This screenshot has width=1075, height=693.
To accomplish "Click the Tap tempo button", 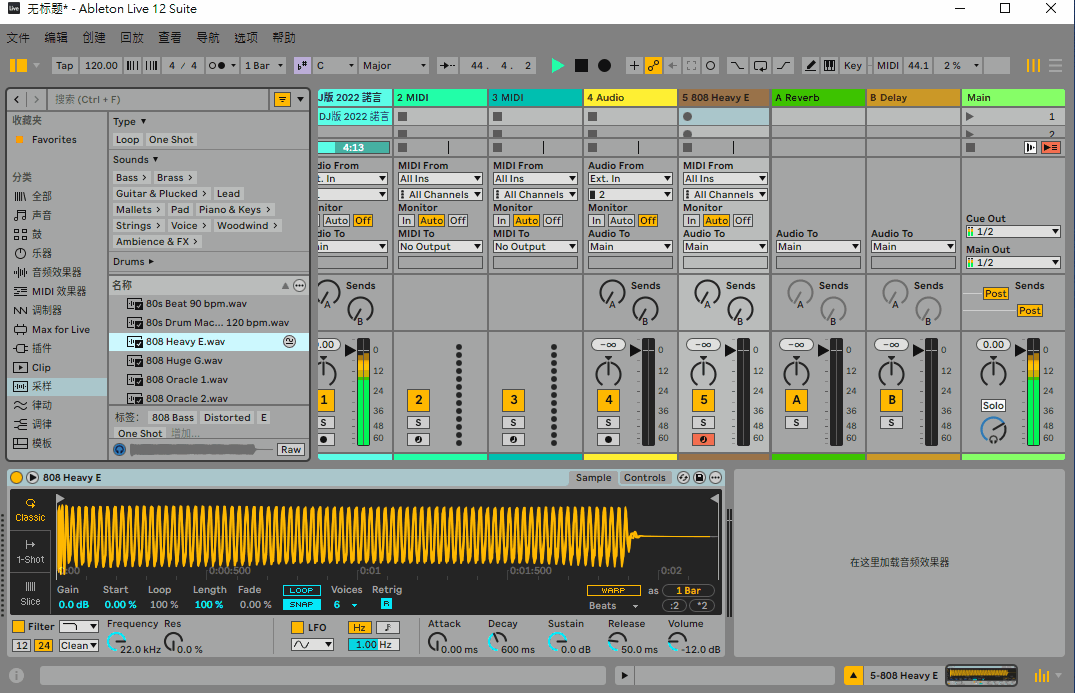I will click(x=64, y=66).
